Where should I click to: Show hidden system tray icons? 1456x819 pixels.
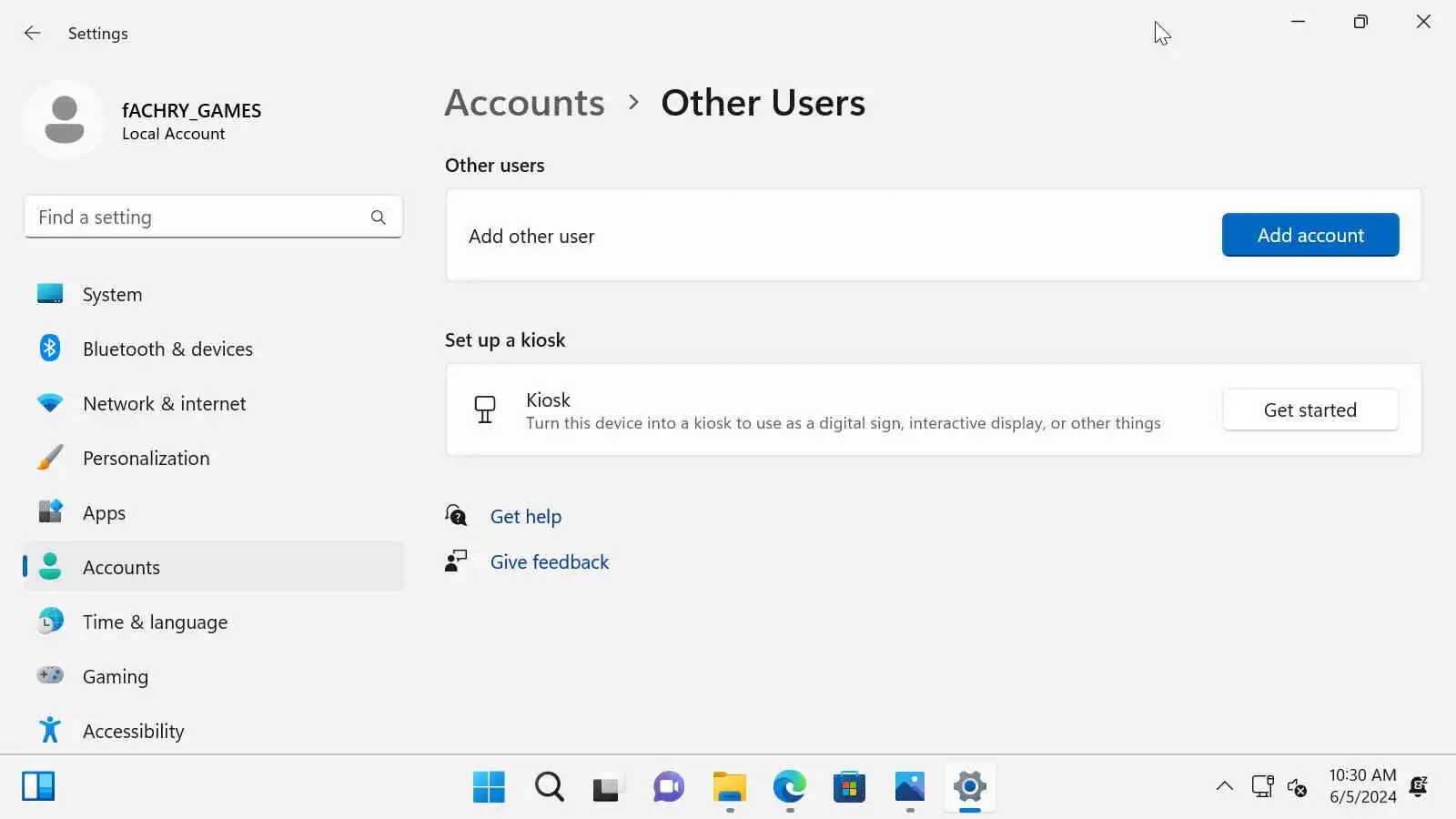pos(1225,786)
